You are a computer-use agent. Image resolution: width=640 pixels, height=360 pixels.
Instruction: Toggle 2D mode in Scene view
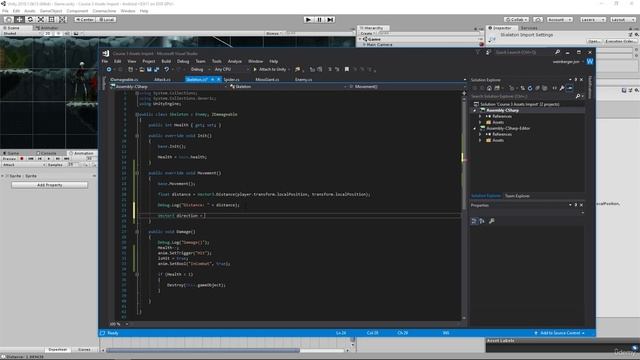pyautogui.click(x=48, y=33)
